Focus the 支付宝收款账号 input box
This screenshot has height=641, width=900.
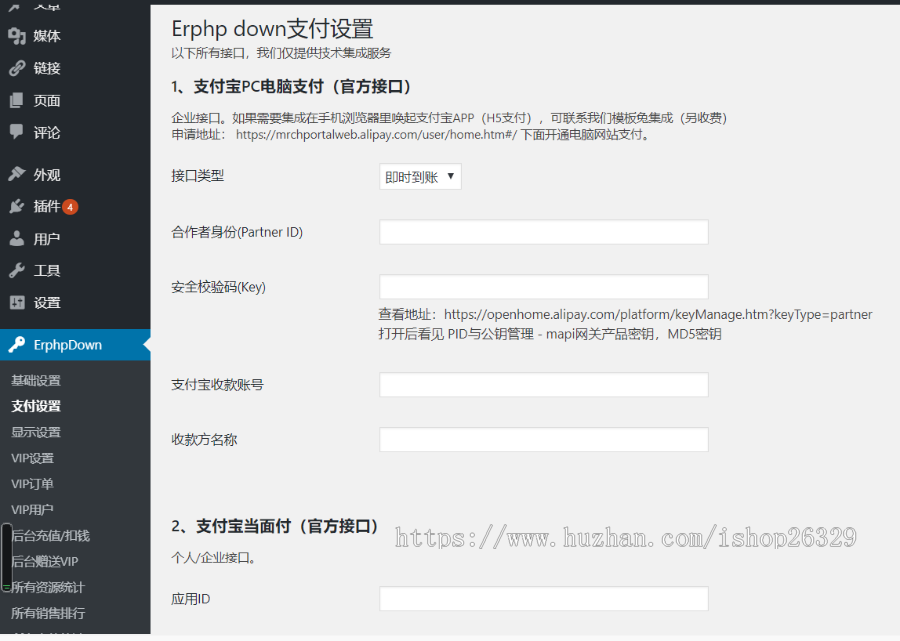pos(543,384)
